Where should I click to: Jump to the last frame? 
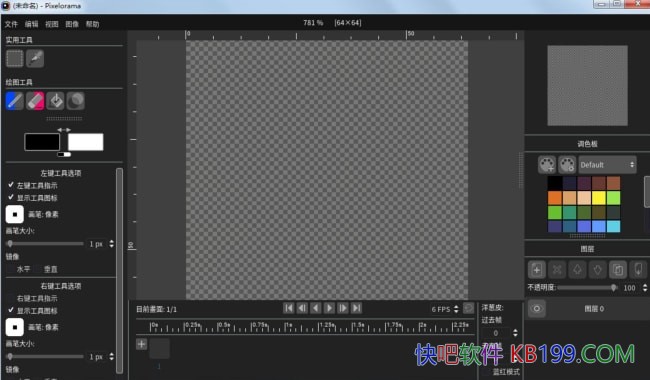(356, 308)
